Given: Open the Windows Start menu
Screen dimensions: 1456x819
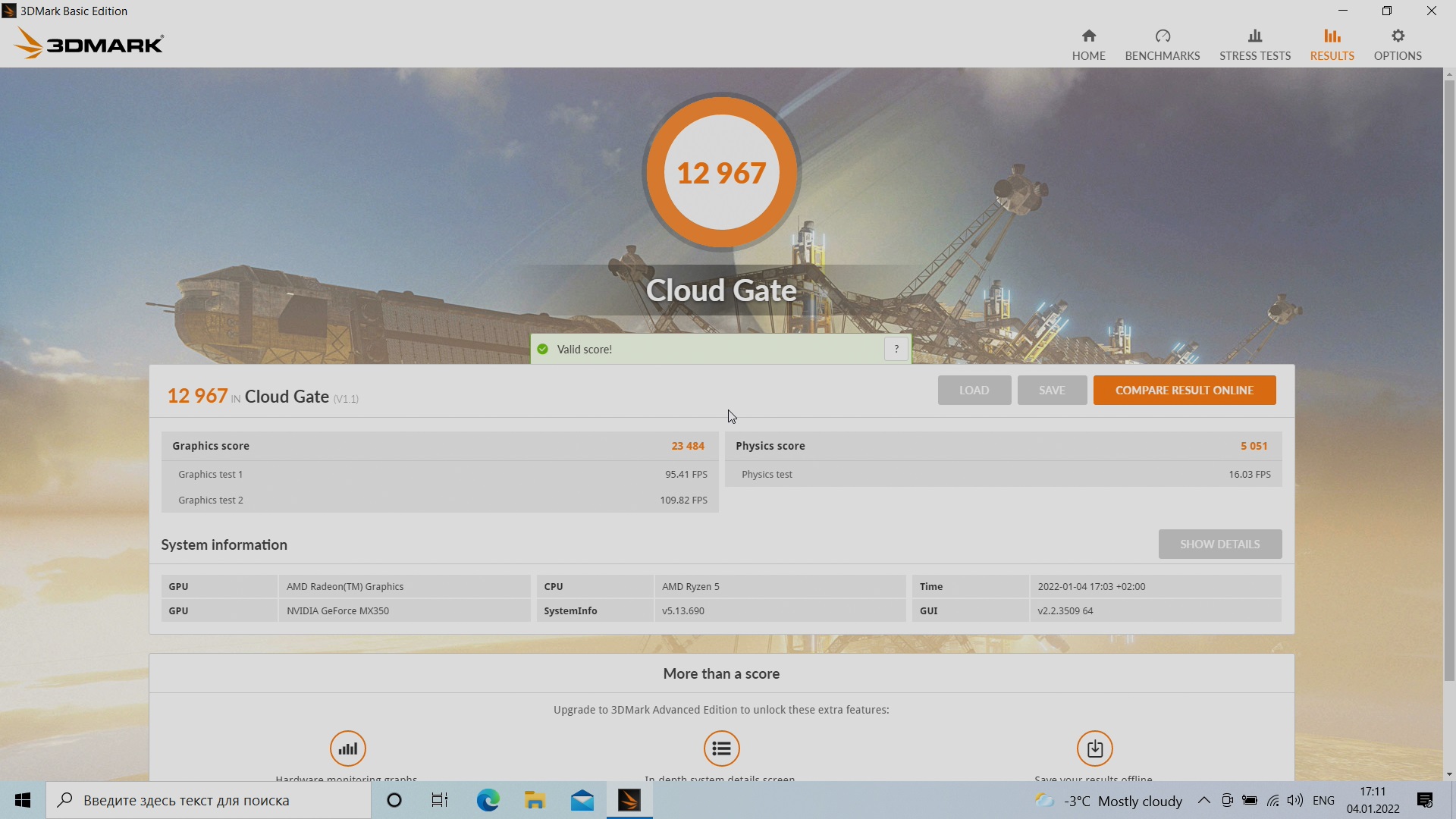Looking at the screenshot, I should pos(23,800).
